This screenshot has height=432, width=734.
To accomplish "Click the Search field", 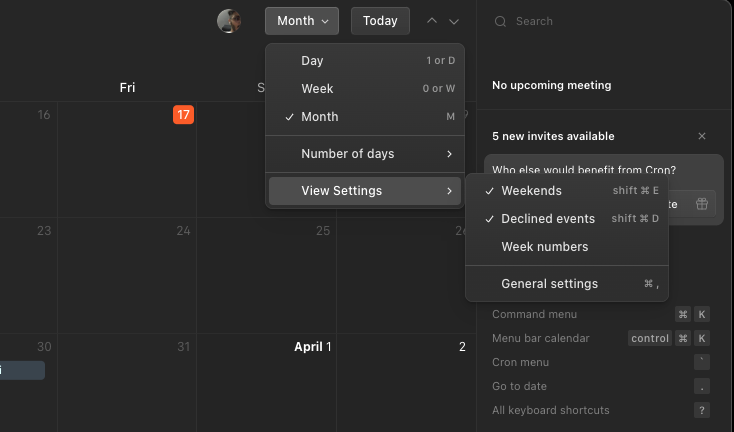I will [x=604, y=21].
